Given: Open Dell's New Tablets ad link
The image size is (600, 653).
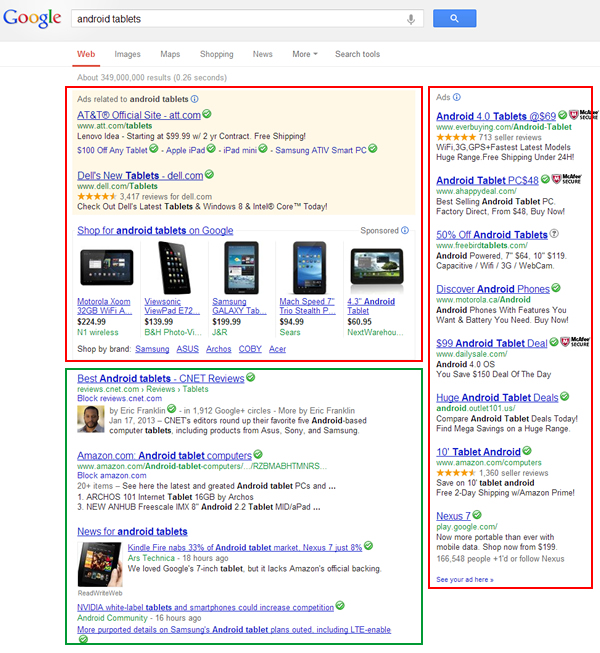Looking at the screenshot, I should [x=140, y=175].
